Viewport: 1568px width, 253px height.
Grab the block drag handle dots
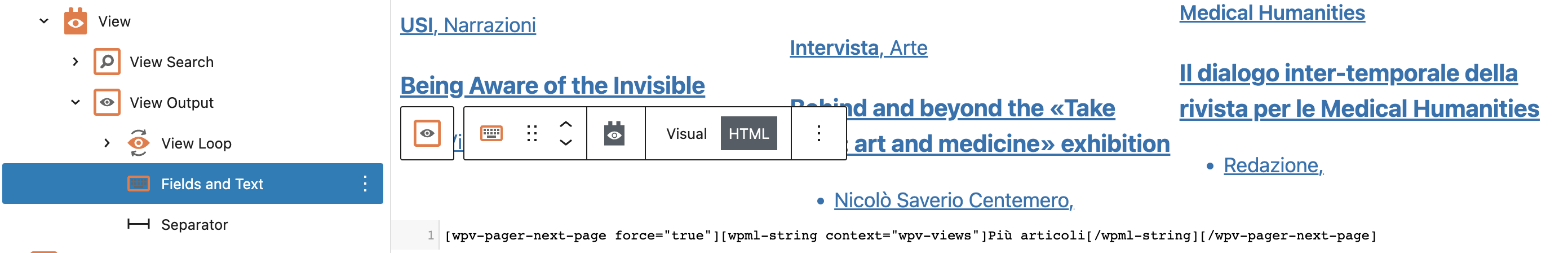click(x=532, y=133)
